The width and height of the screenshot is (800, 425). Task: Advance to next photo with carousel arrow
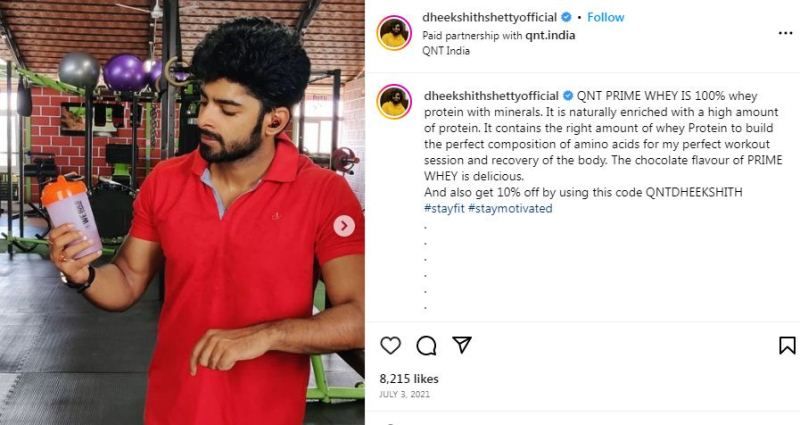(344, 226)
